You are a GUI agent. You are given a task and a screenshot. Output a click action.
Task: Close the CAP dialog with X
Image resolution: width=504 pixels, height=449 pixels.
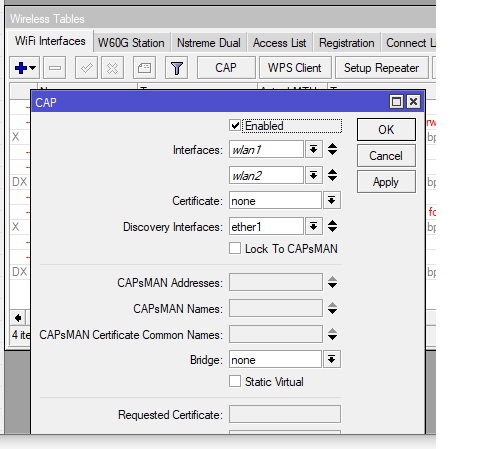coord(413,101)
